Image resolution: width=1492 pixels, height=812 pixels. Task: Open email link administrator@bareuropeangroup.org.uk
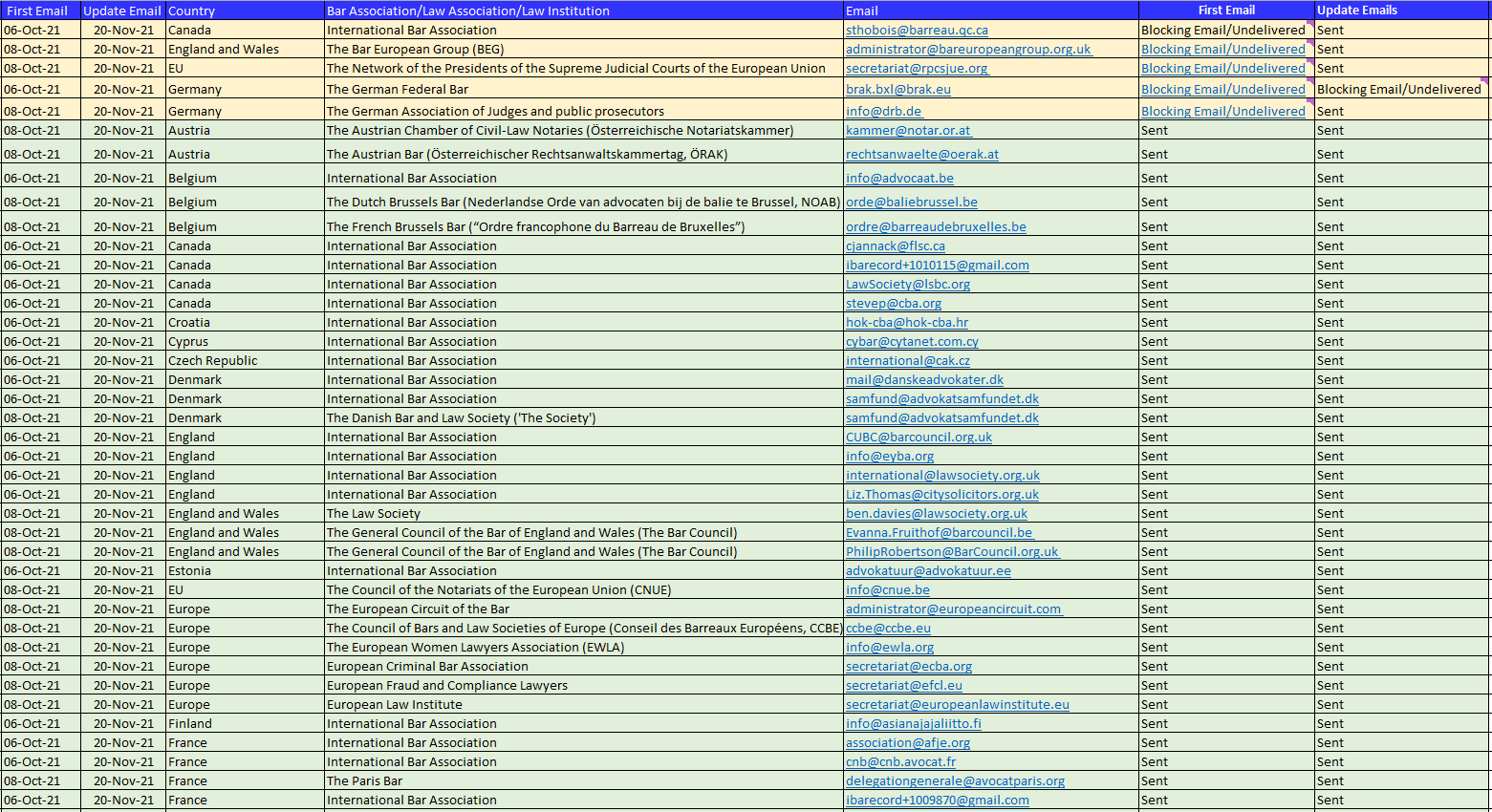click(x=968, y=50)
